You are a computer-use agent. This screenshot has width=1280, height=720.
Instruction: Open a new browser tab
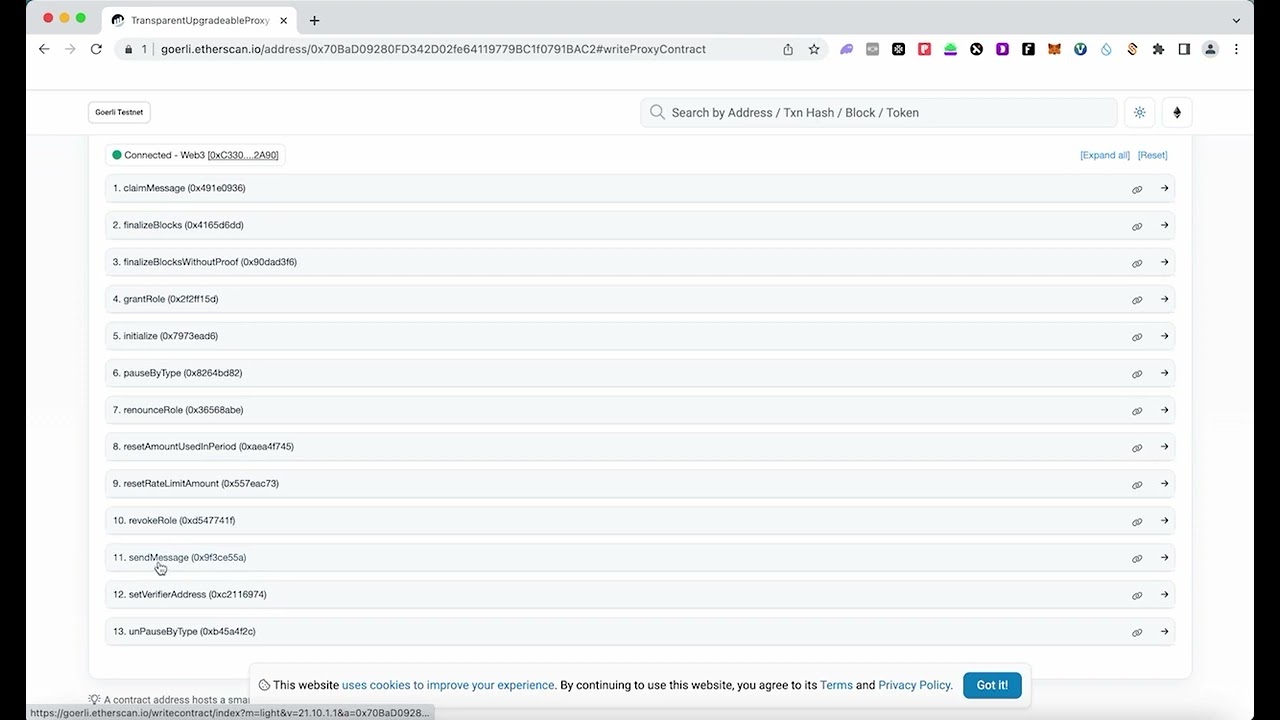pyautogui.click(x=314, y=20)
